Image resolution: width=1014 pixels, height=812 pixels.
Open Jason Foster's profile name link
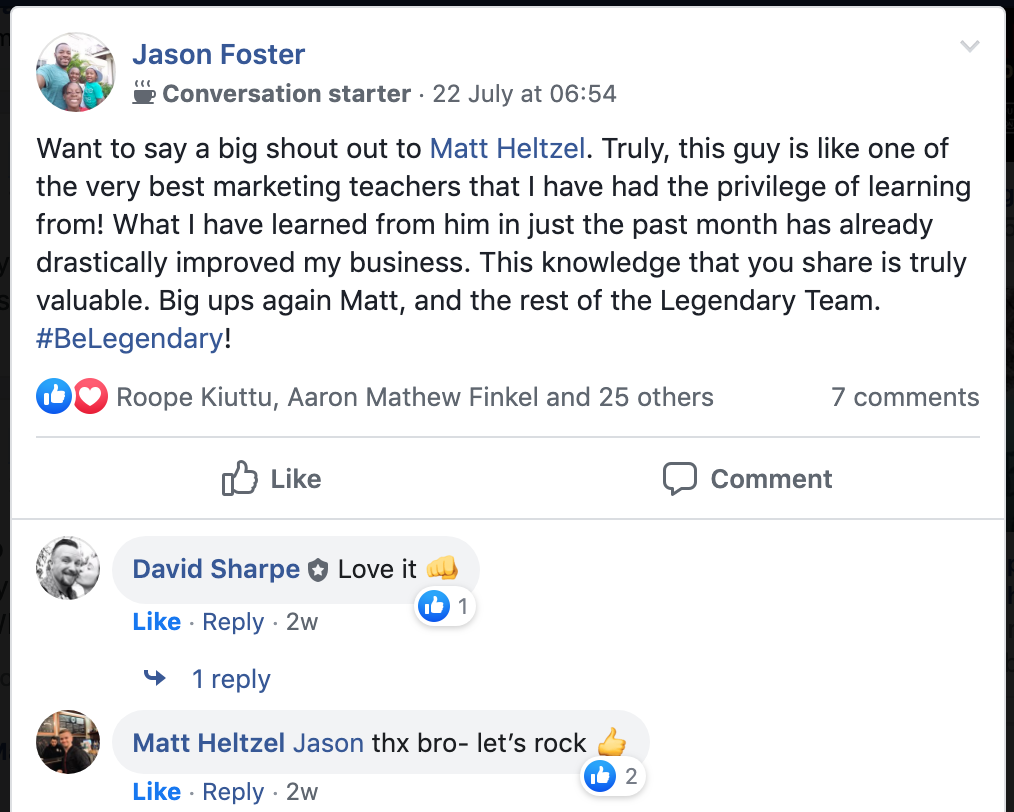click(219, 54)
